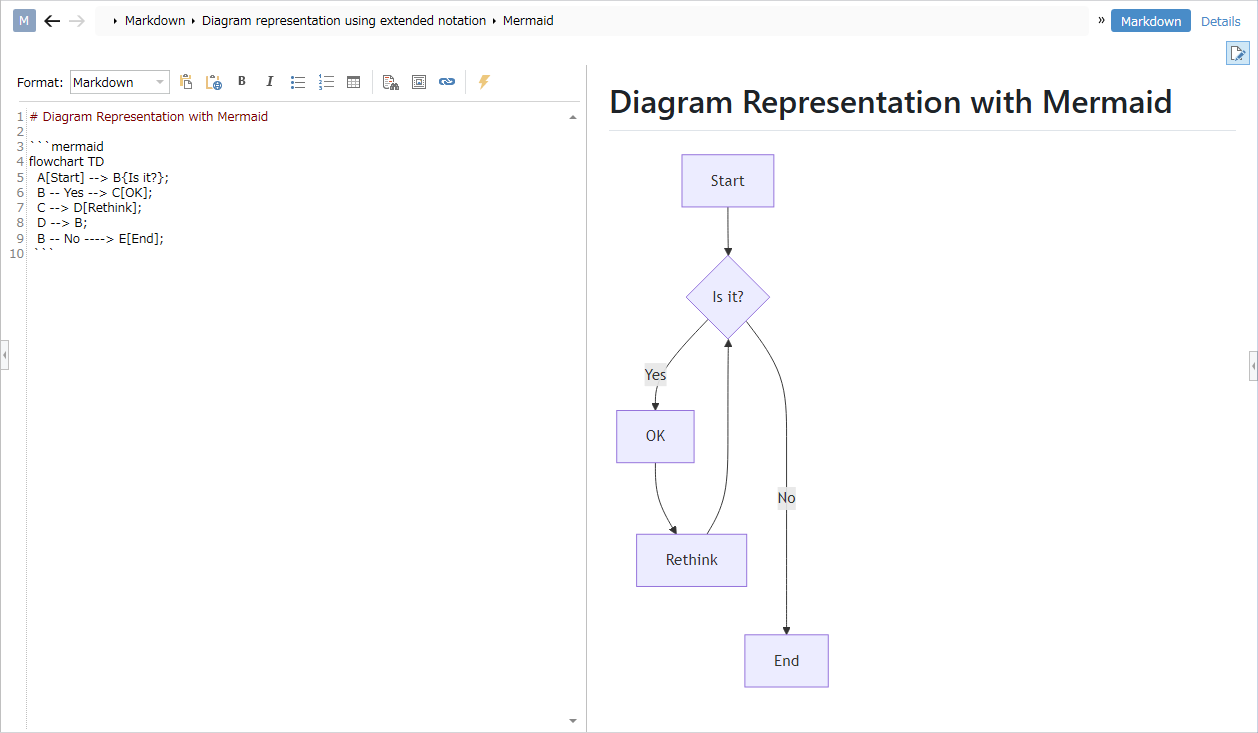Click the Rethink node in the flowchart
The width and height of the screenshot is (1258, 733).
[692, 560]
